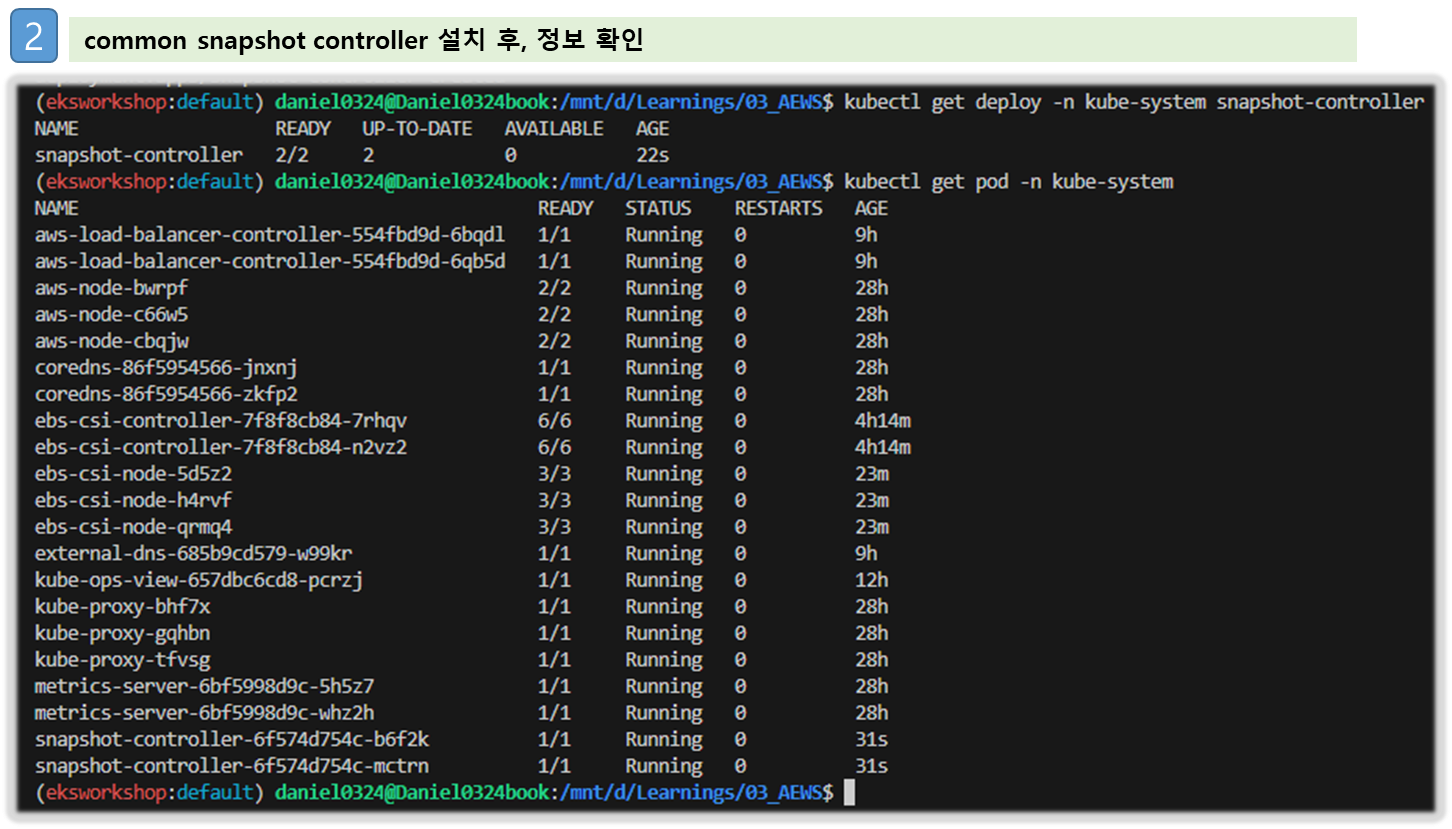
Task: Click the ebs-csi-node-h4rvf row name
Action: [x=134, y=500]
